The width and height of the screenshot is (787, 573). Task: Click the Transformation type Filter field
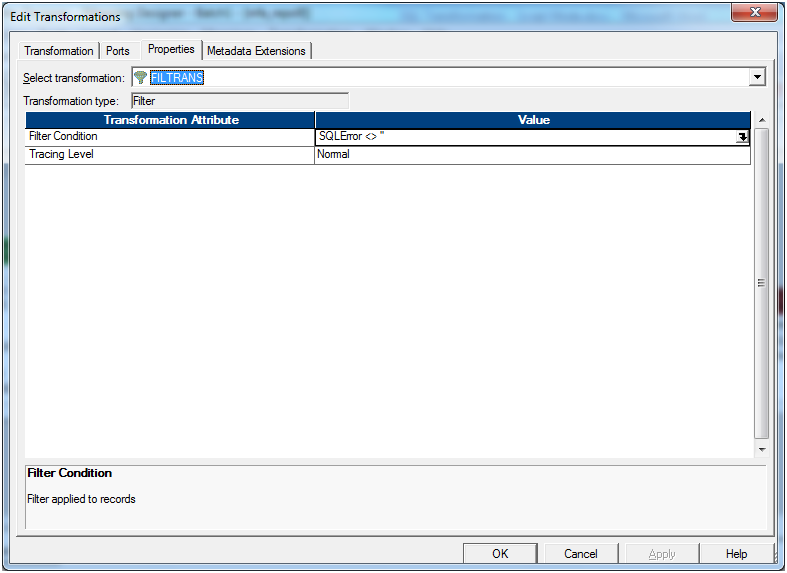pos(240,101)
